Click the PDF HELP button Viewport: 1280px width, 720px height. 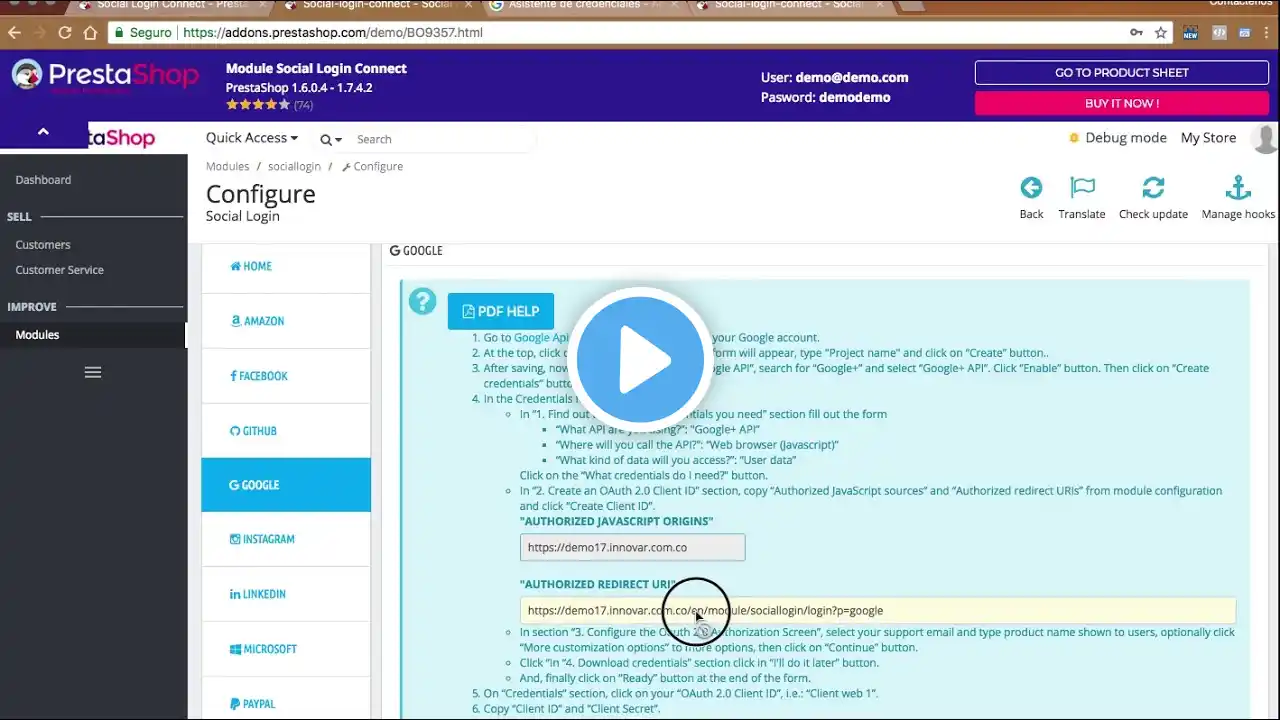click(501, 311)
